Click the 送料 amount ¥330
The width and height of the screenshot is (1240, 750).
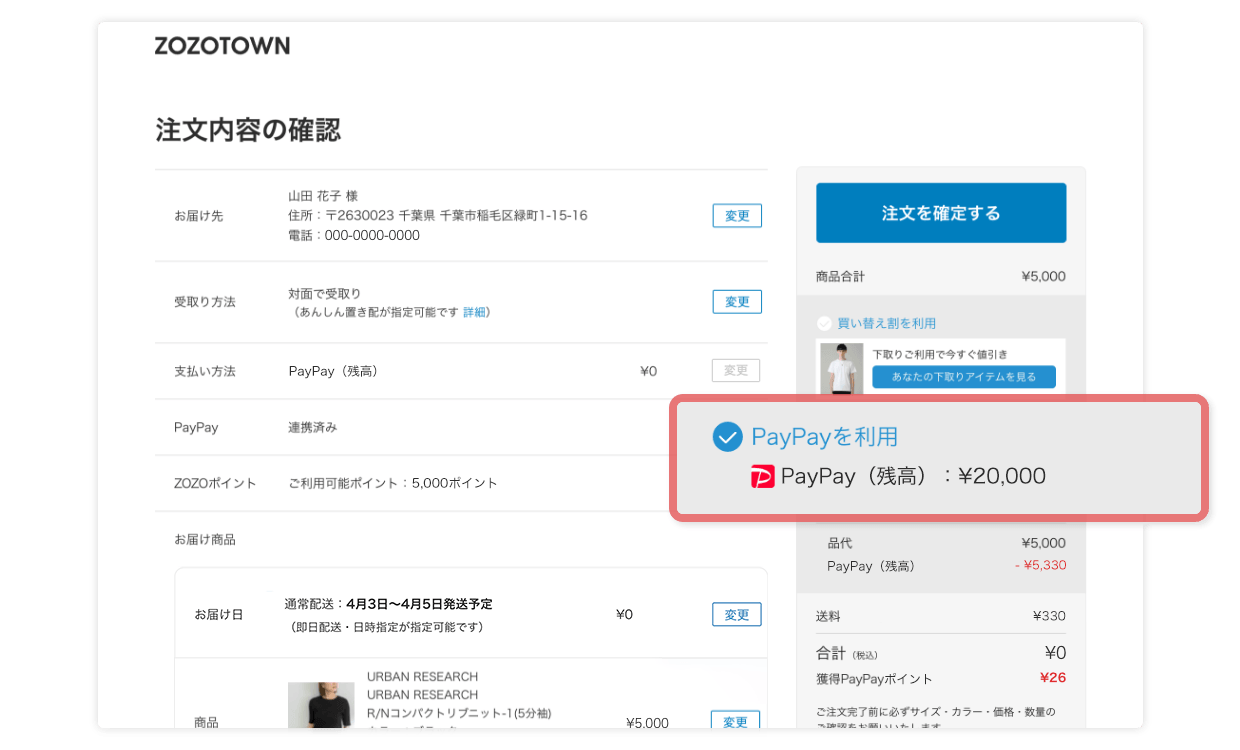click(x=1049, y=616)
